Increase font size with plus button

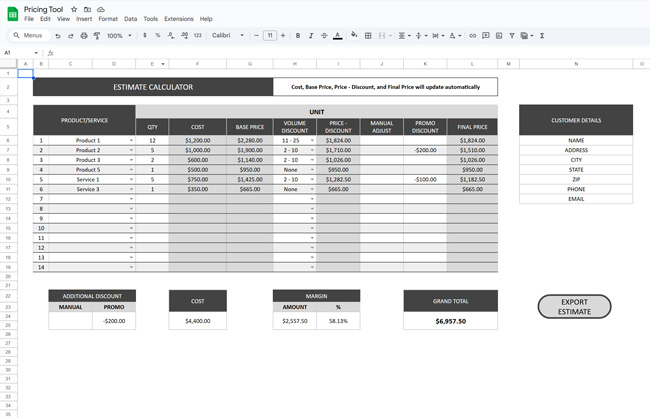point(283,36)
